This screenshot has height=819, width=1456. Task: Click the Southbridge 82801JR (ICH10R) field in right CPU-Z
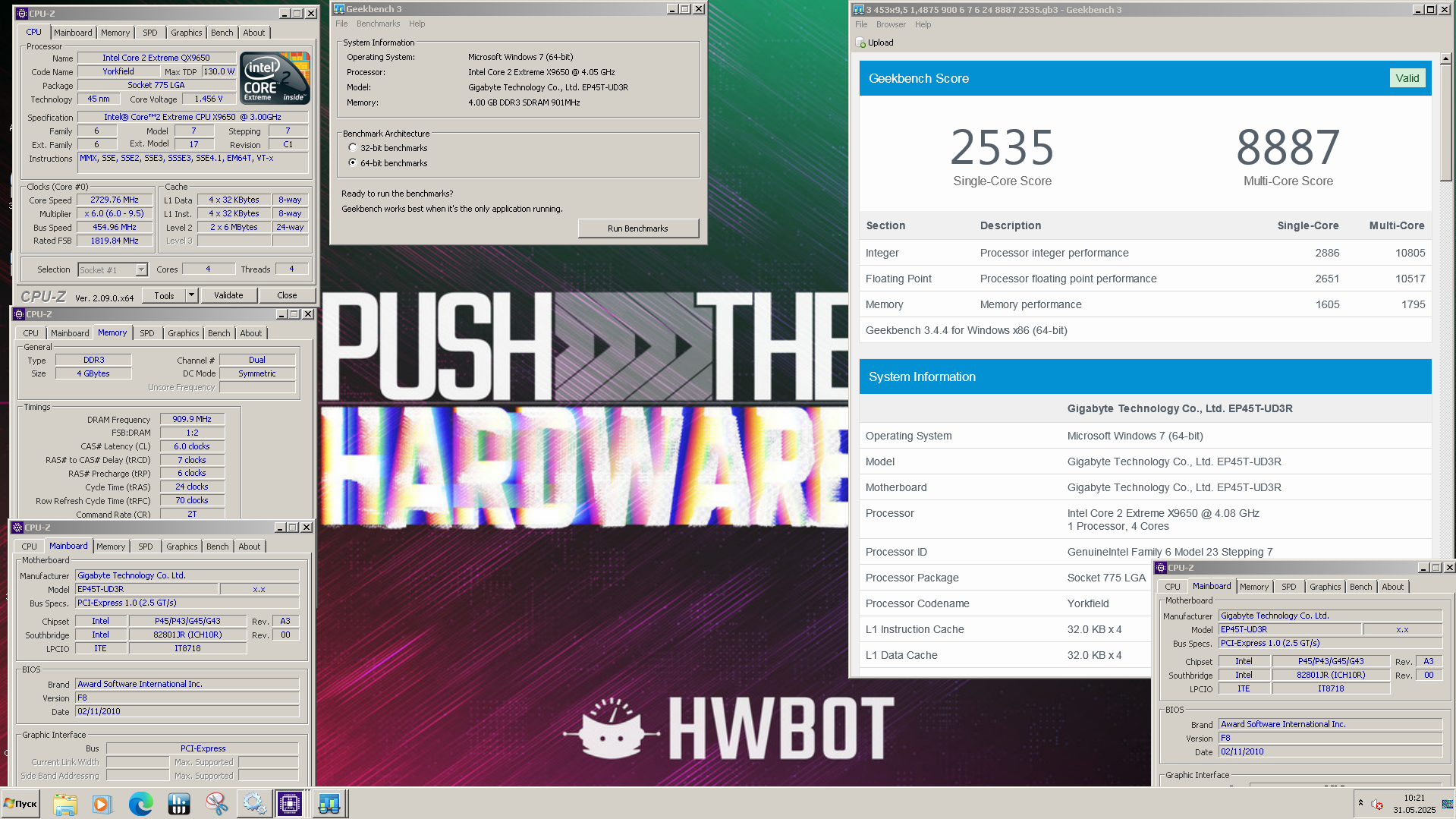pyautogui.click(x=1331, y=675)
